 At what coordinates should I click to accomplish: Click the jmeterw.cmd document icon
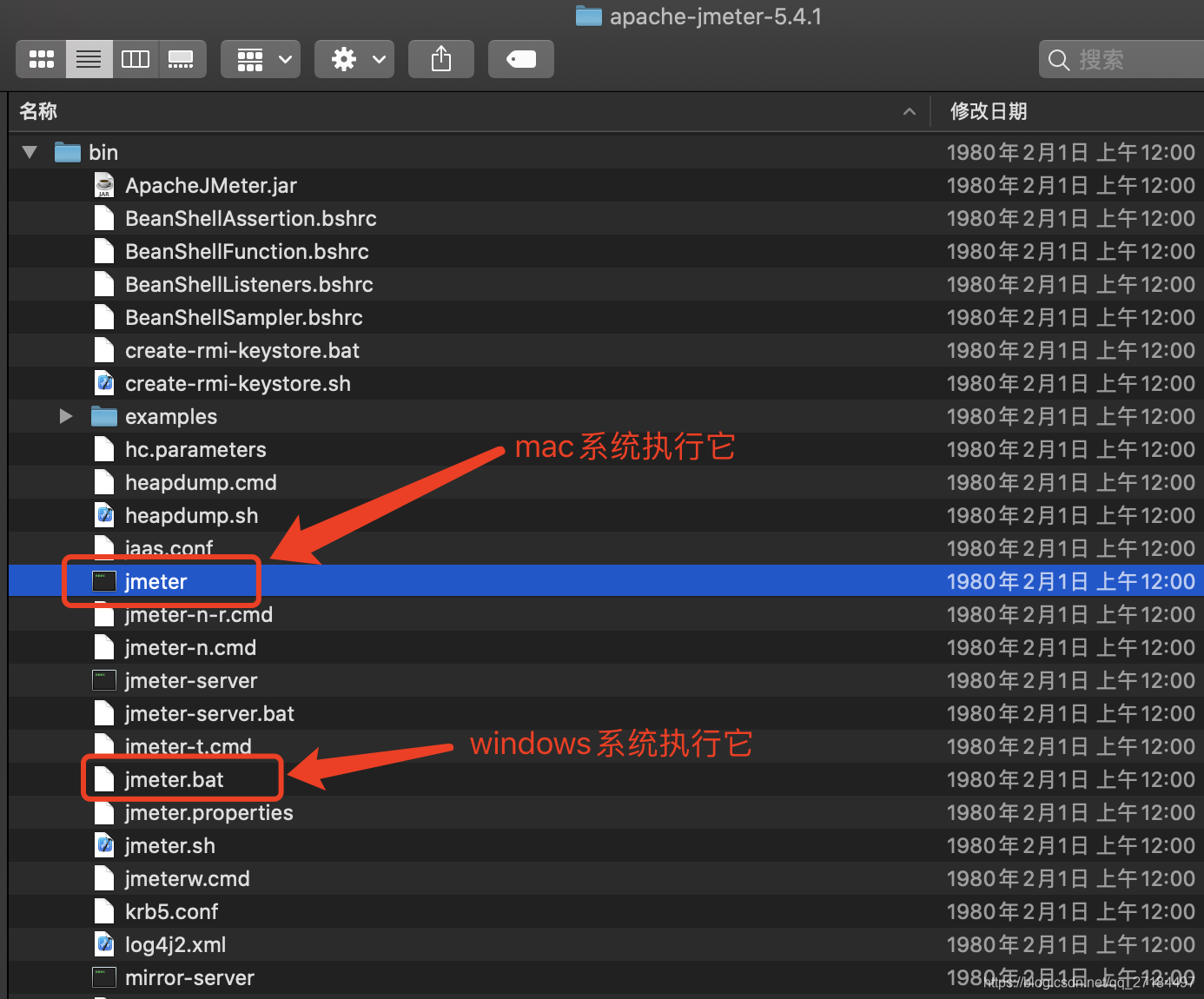click(x=104, y=878)
